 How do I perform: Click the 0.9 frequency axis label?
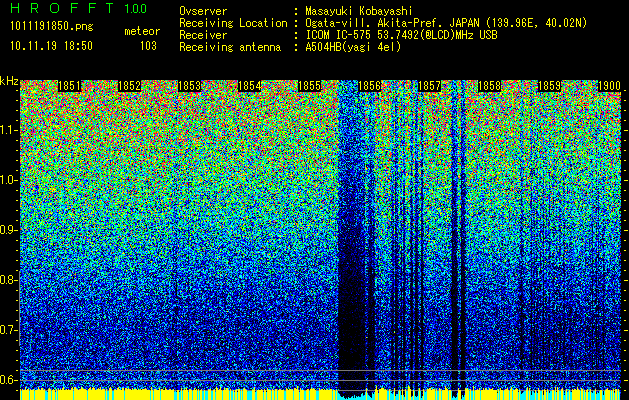point(8,230)
